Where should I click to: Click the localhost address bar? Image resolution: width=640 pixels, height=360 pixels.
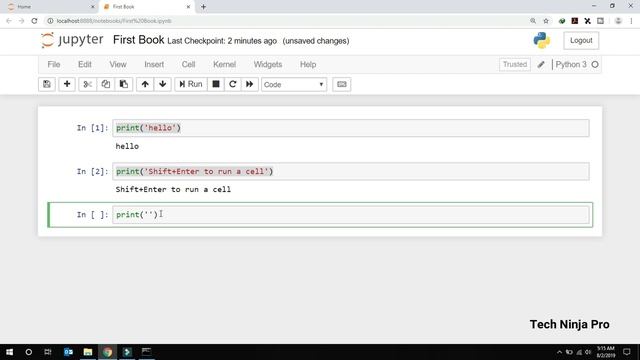click(x=286, y=21)
